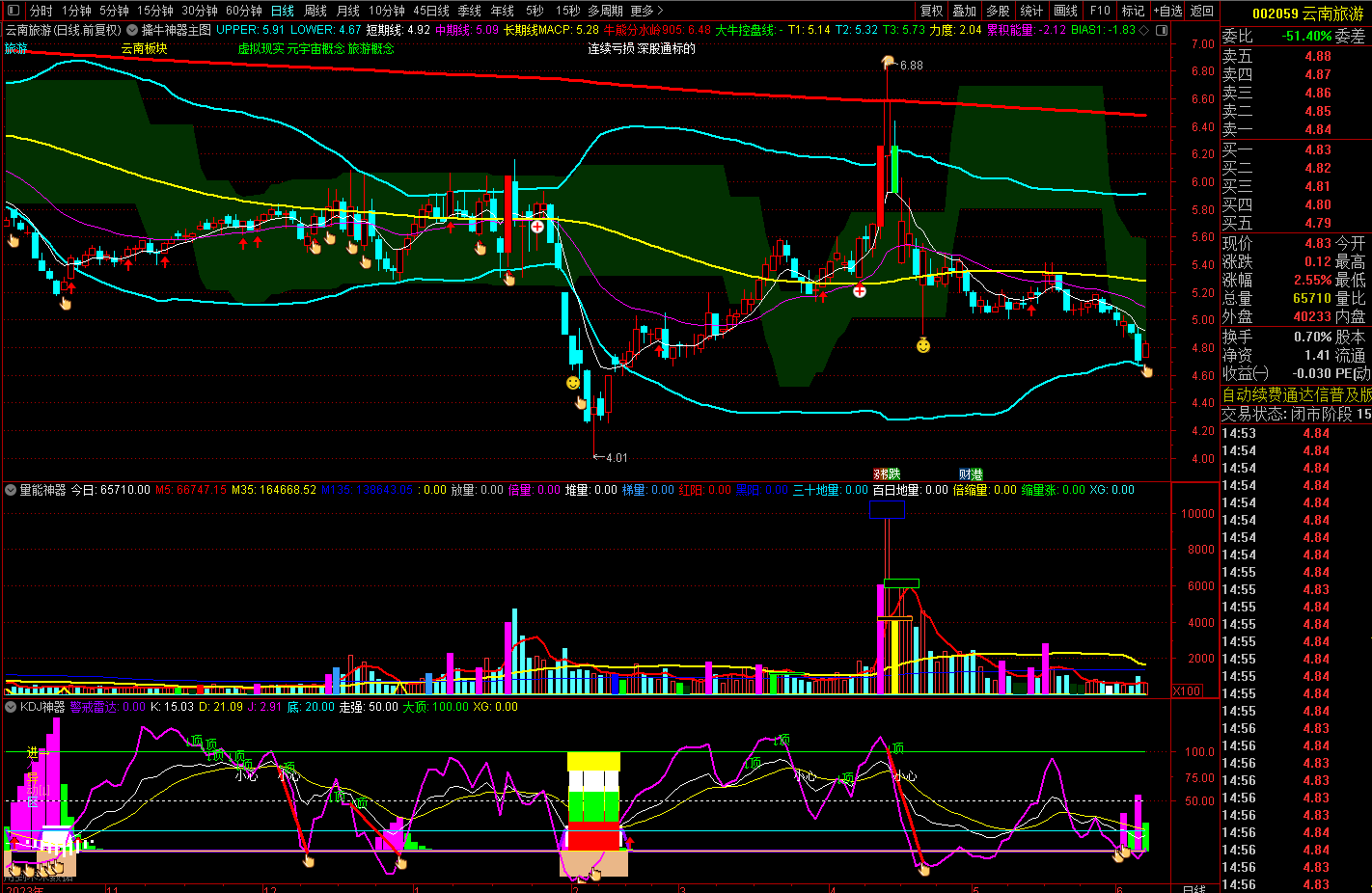Open F10 company information
This screenshot has width=1372, height=893.
coord(1100,11)
